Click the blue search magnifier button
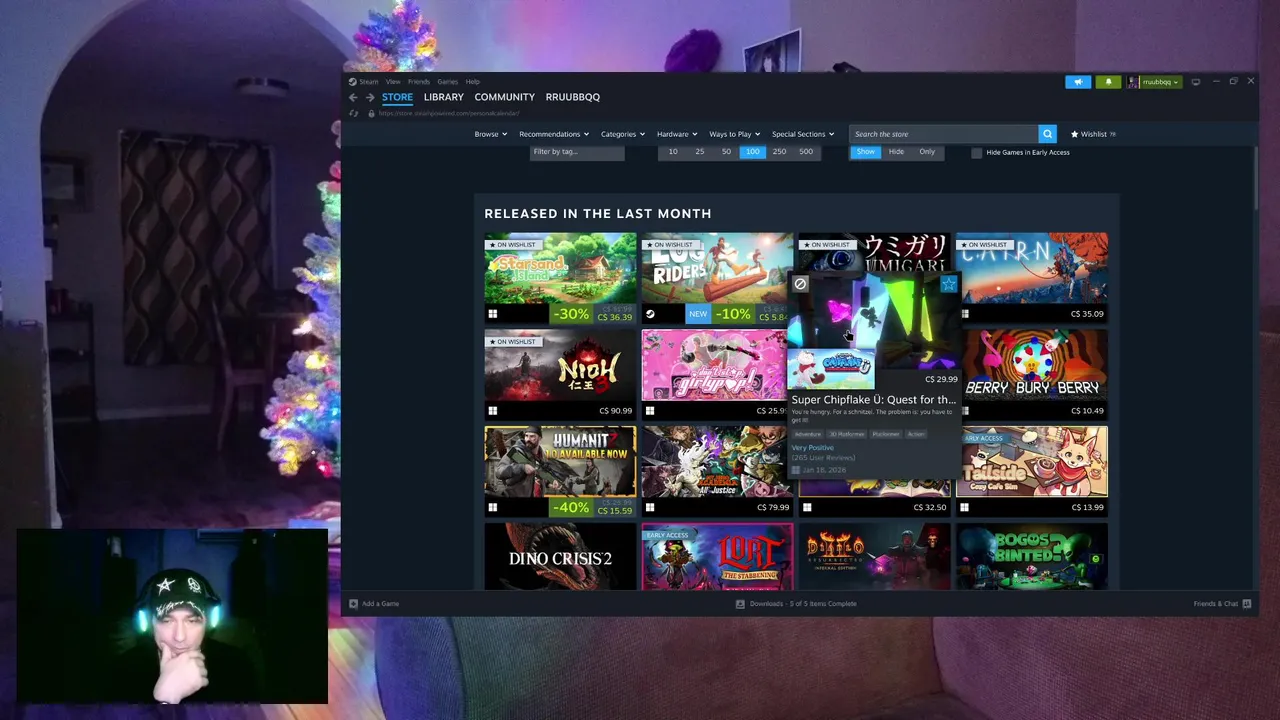 click(x=1047, y=134)
